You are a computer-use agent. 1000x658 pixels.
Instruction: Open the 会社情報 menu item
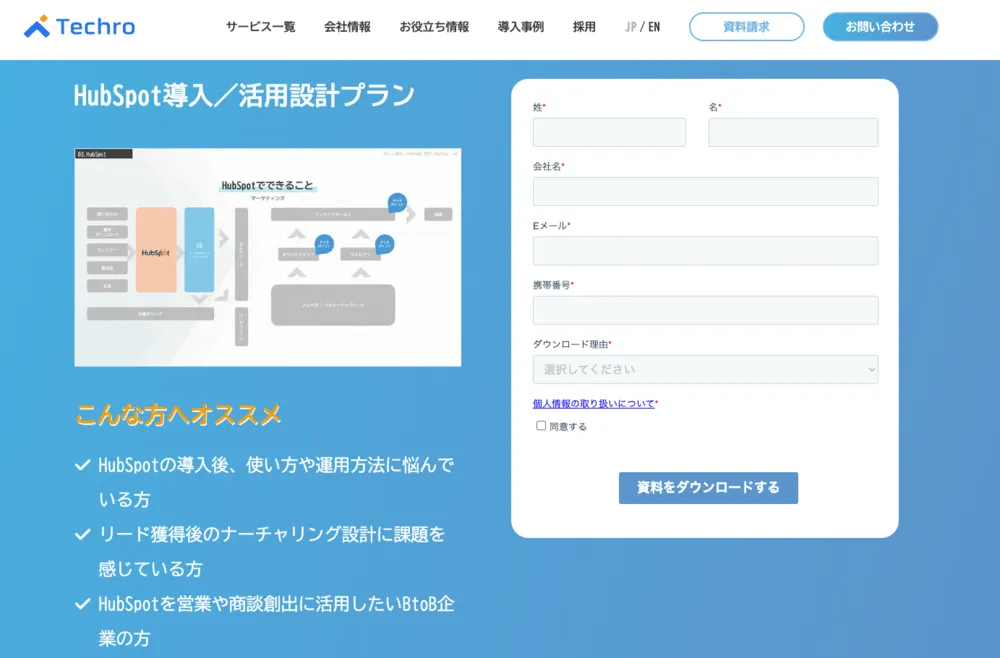347,27
